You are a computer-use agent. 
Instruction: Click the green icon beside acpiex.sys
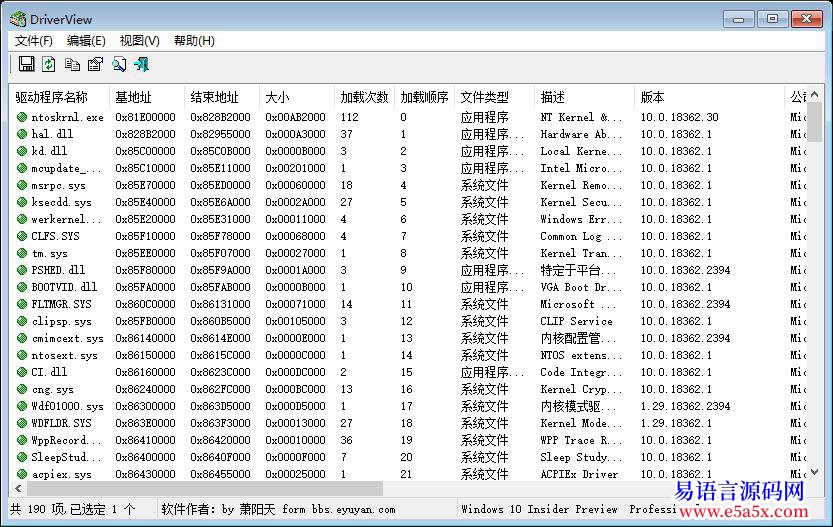click(x=22, y=474)
